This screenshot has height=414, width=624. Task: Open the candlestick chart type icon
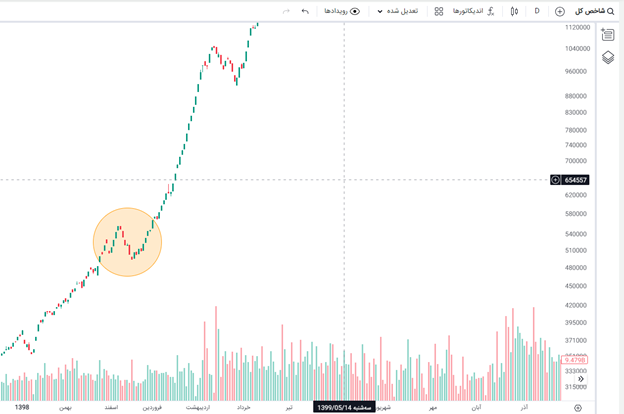pos(514,11)
